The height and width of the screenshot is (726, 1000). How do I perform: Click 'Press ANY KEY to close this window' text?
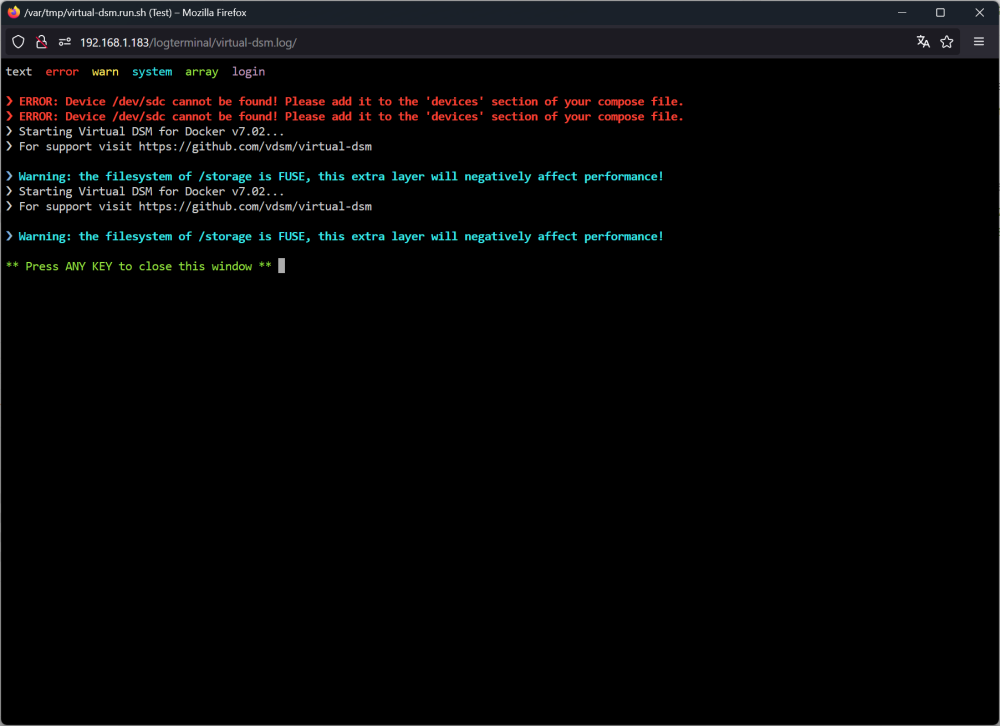(138, 267)
